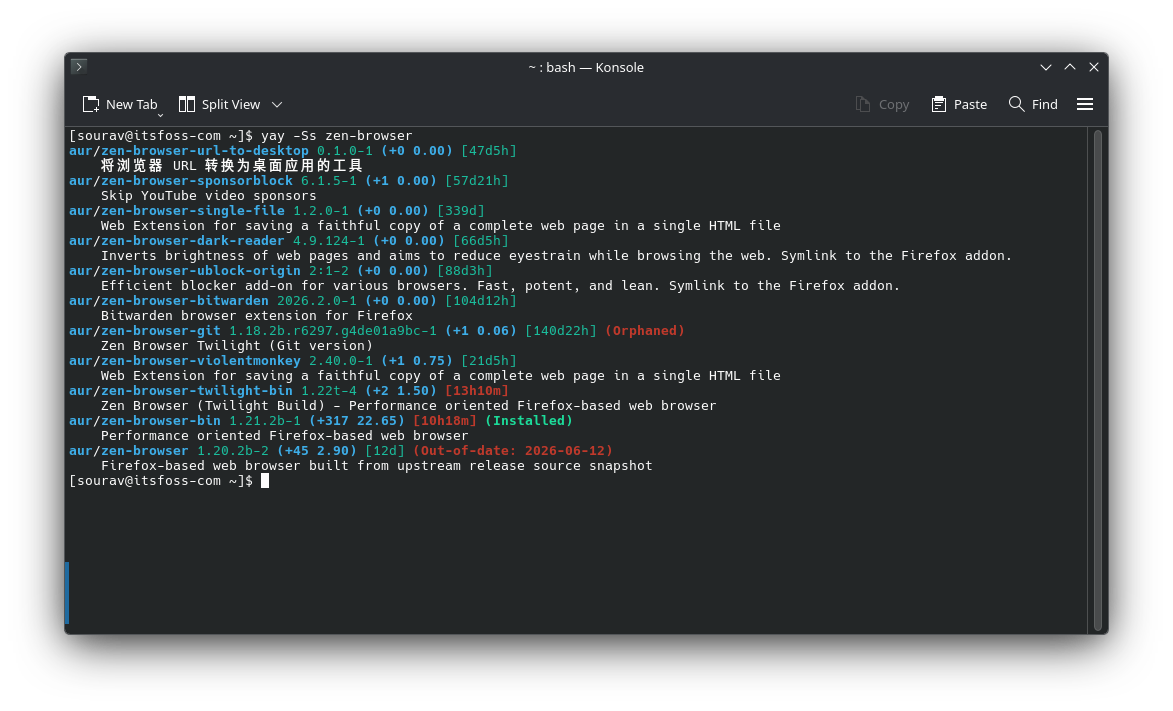Click the 'Out-of-date: 2026-06-12' label
Screen dimensions: 1173x711
click(x=513, y=450)
